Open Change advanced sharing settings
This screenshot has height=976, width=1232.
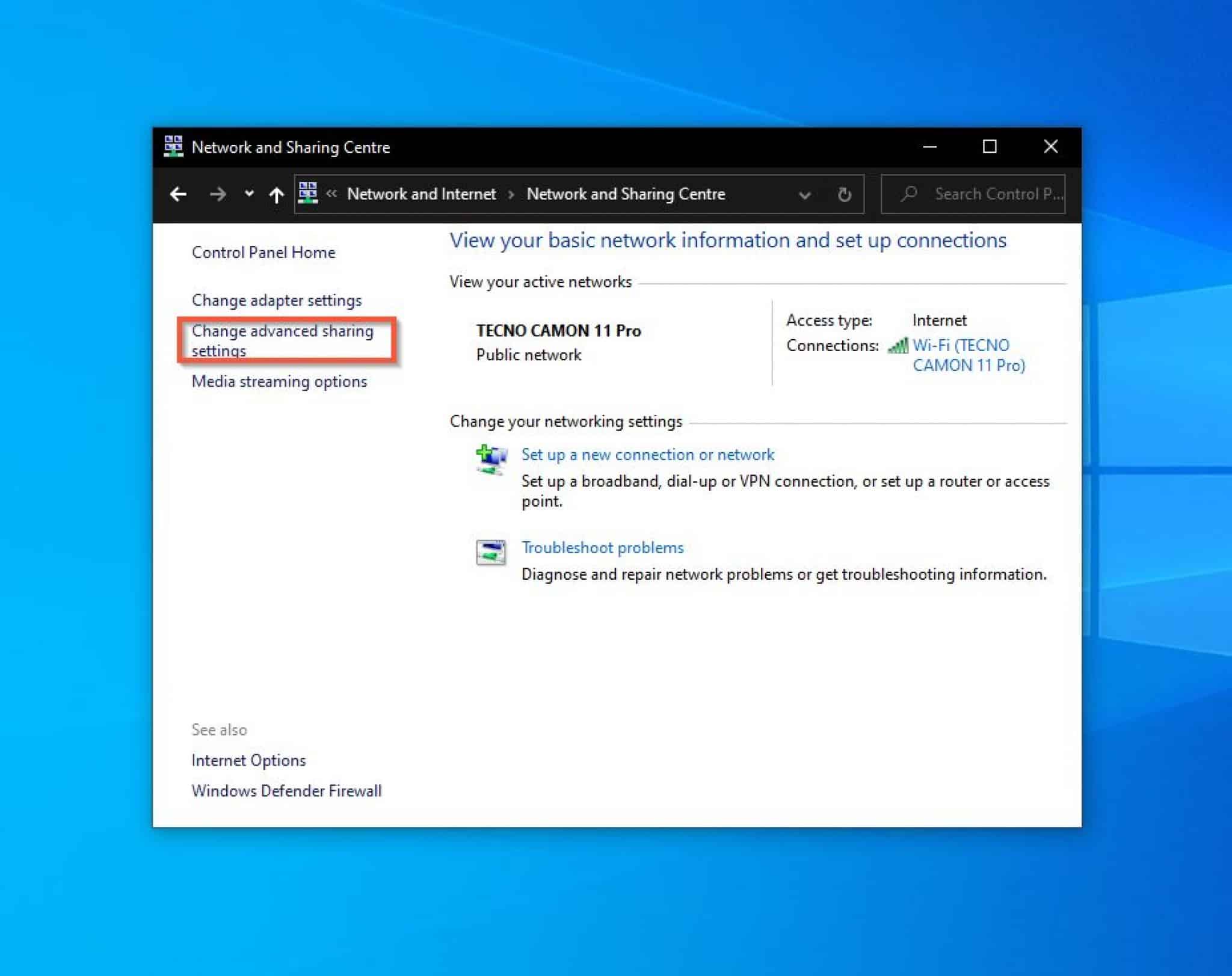tap(282, 340)
